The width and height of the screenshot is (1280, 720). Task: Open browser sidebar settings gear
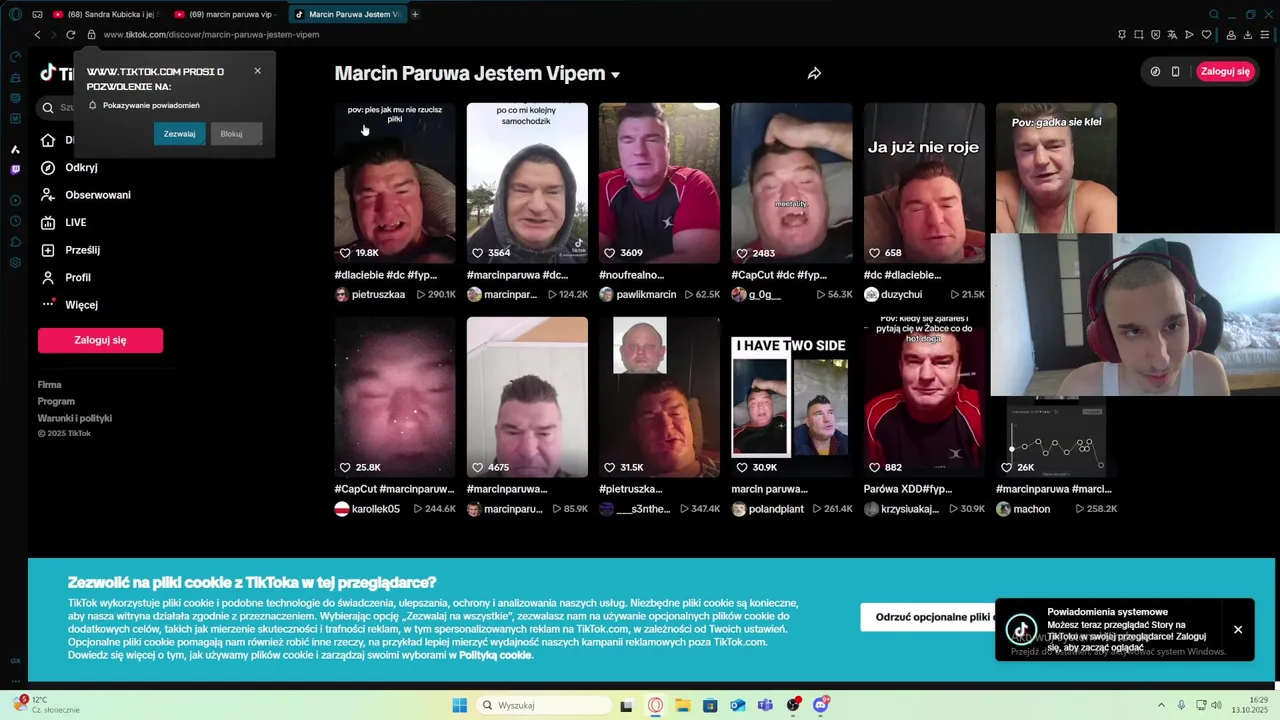[15, 263]
